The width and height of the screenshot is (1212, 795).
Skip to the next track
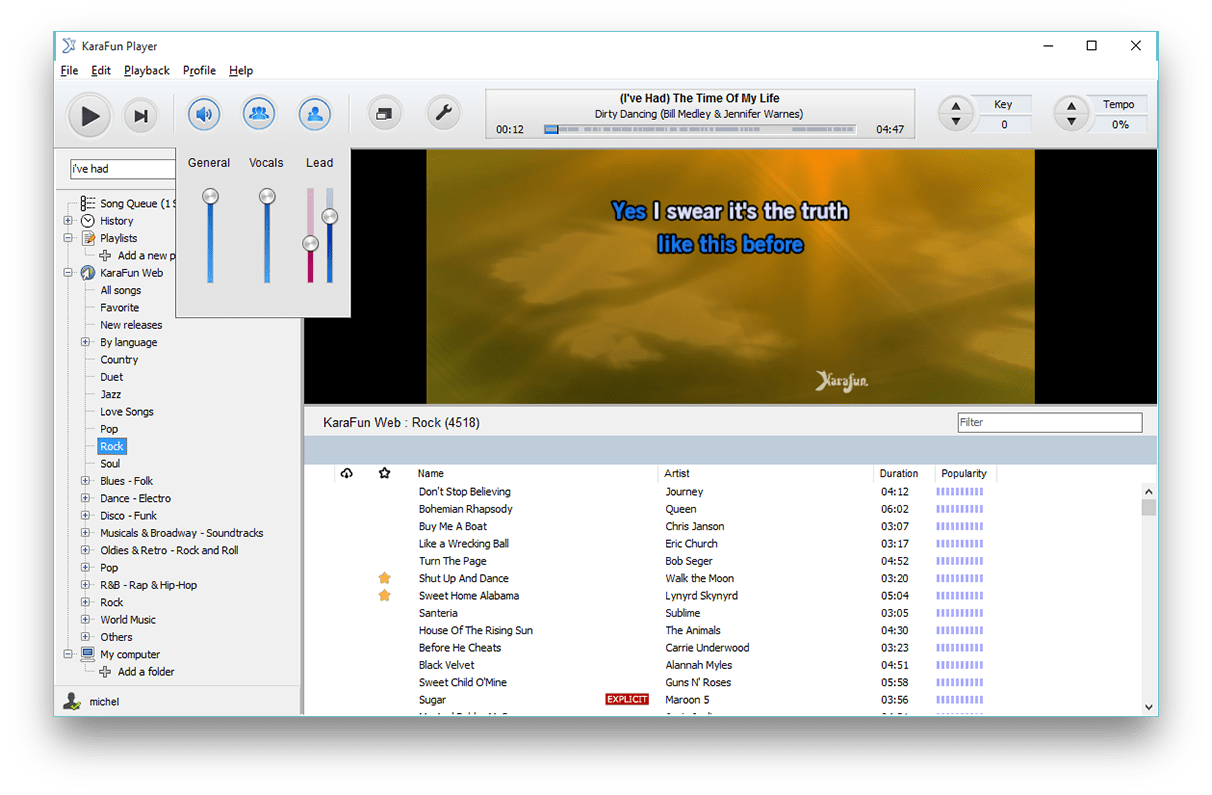click(x=140, y=115)
